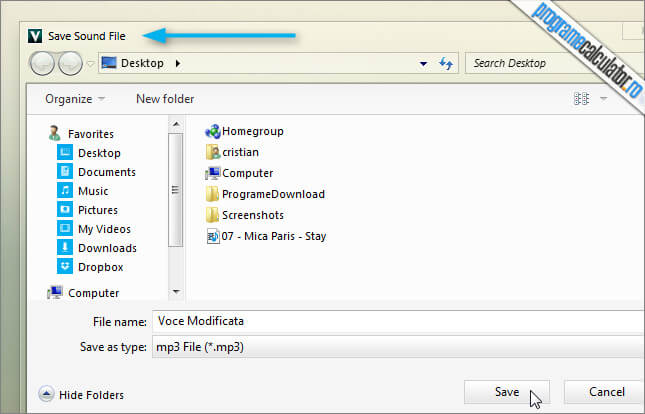Click the Save button
The height and width of the screenshot is (414, 645).
(x=507, y=392)
